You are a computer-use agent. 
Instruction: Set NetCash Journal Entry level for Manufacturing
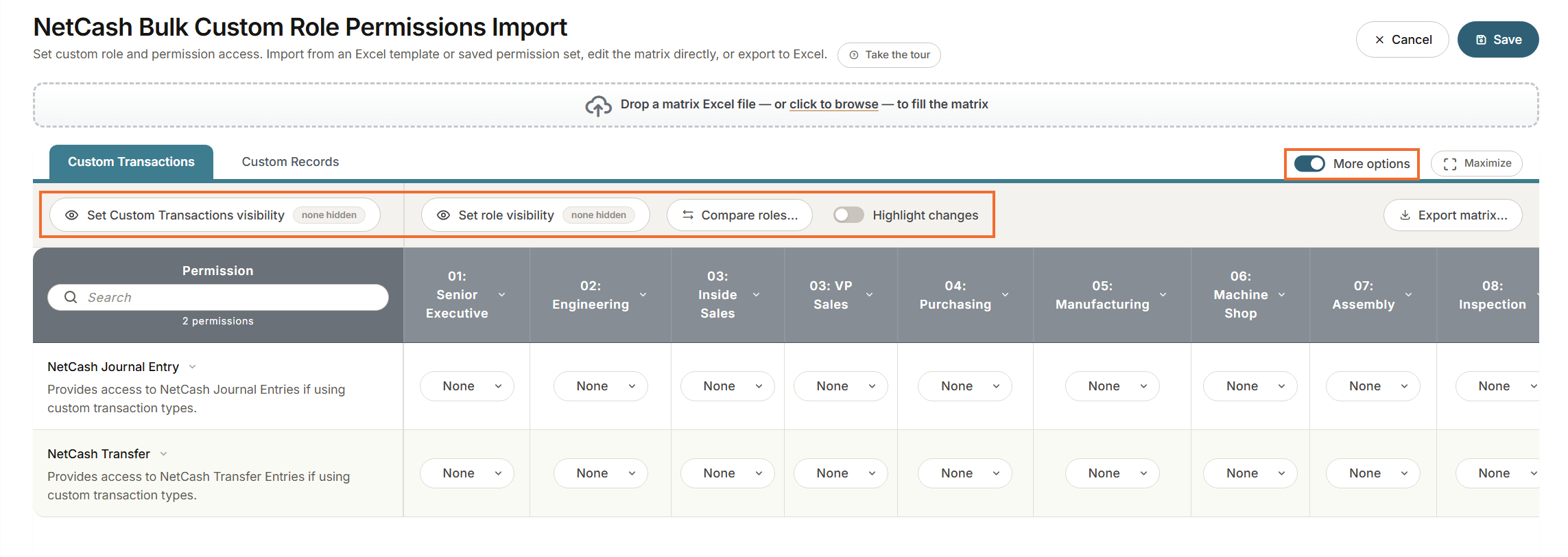point(1113,386)
